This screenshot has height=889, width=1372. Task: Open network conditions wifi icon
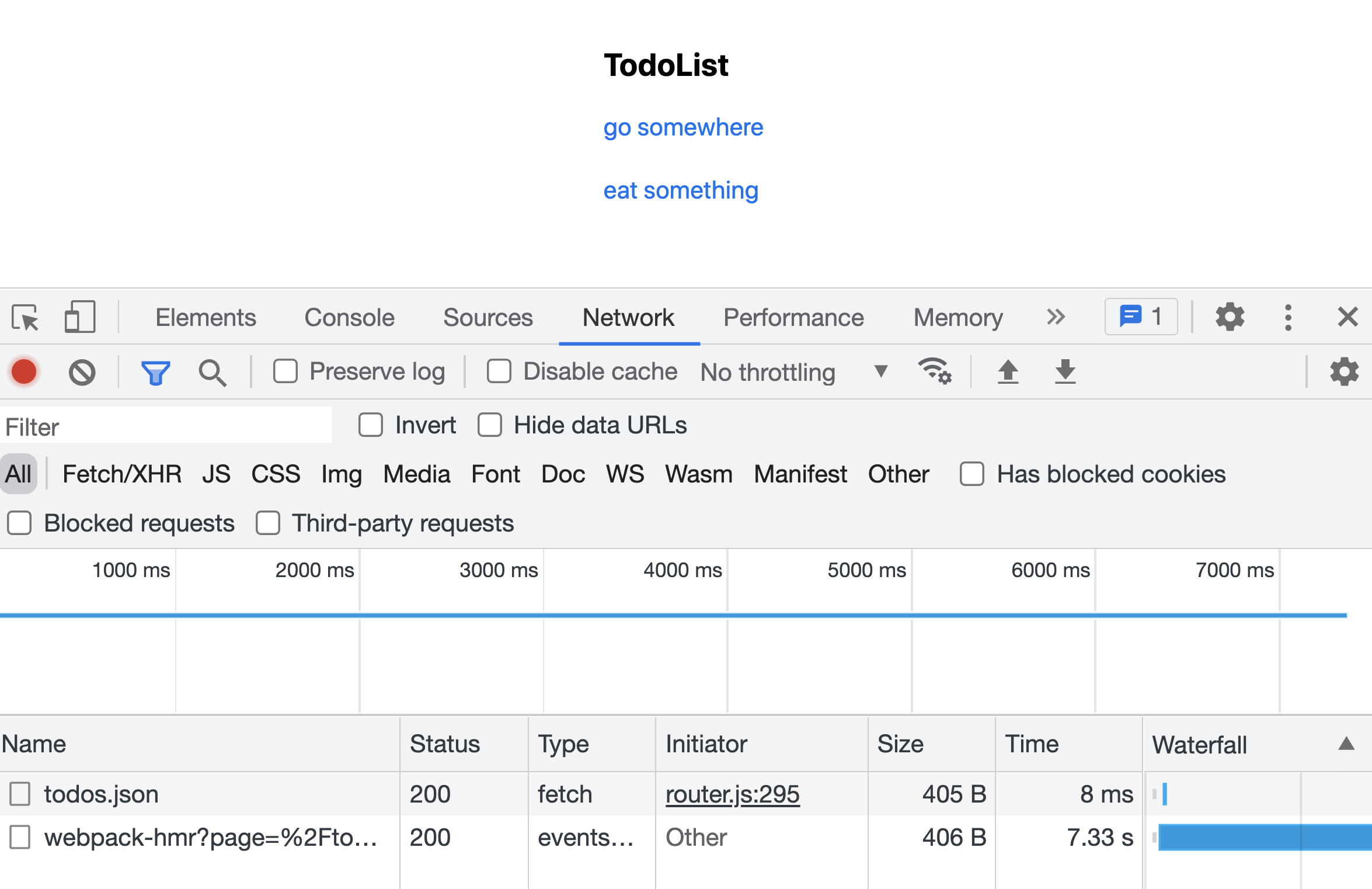934,371
